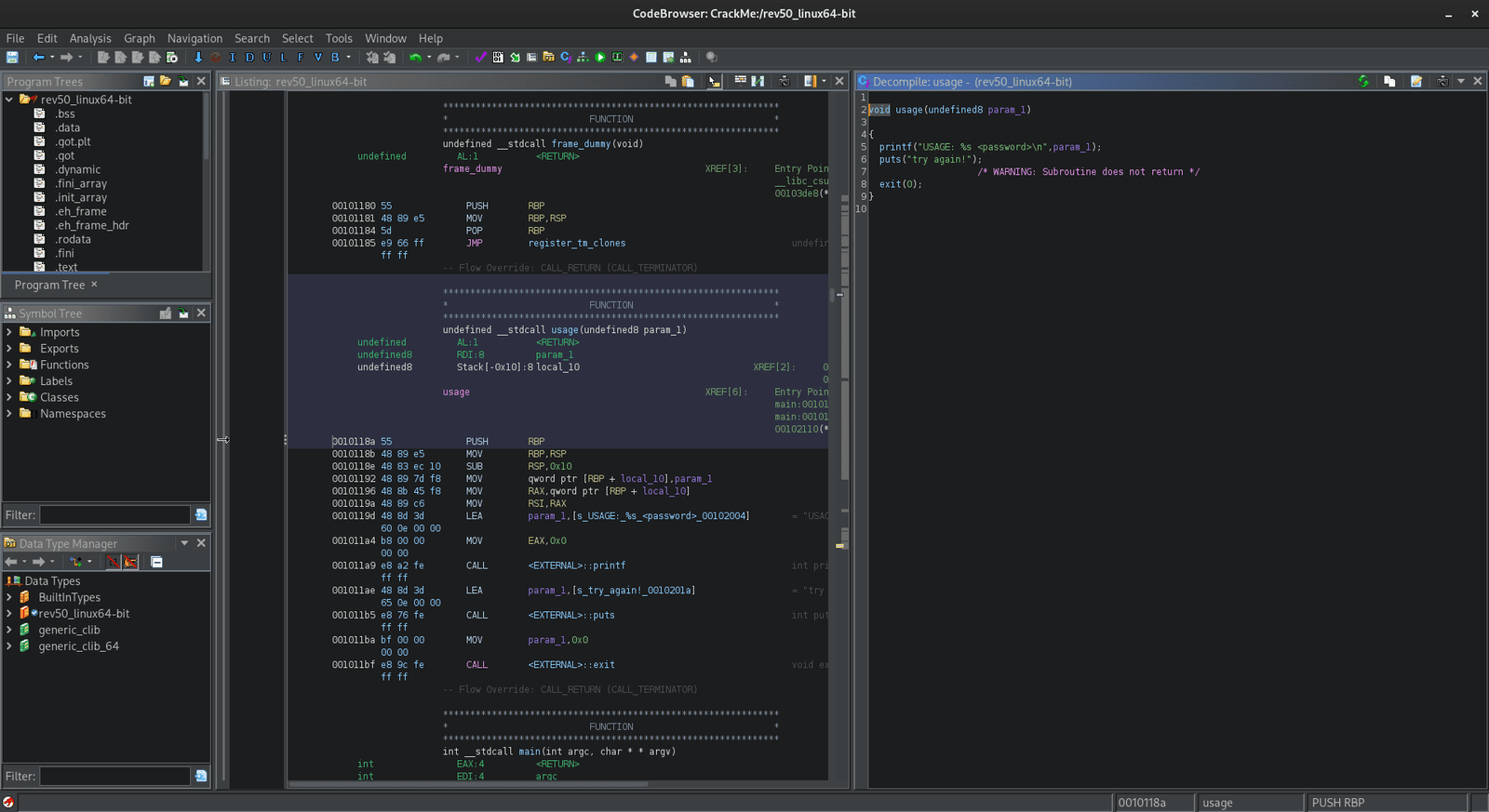Expand the Imports folder in Symbol Tree

9,332
